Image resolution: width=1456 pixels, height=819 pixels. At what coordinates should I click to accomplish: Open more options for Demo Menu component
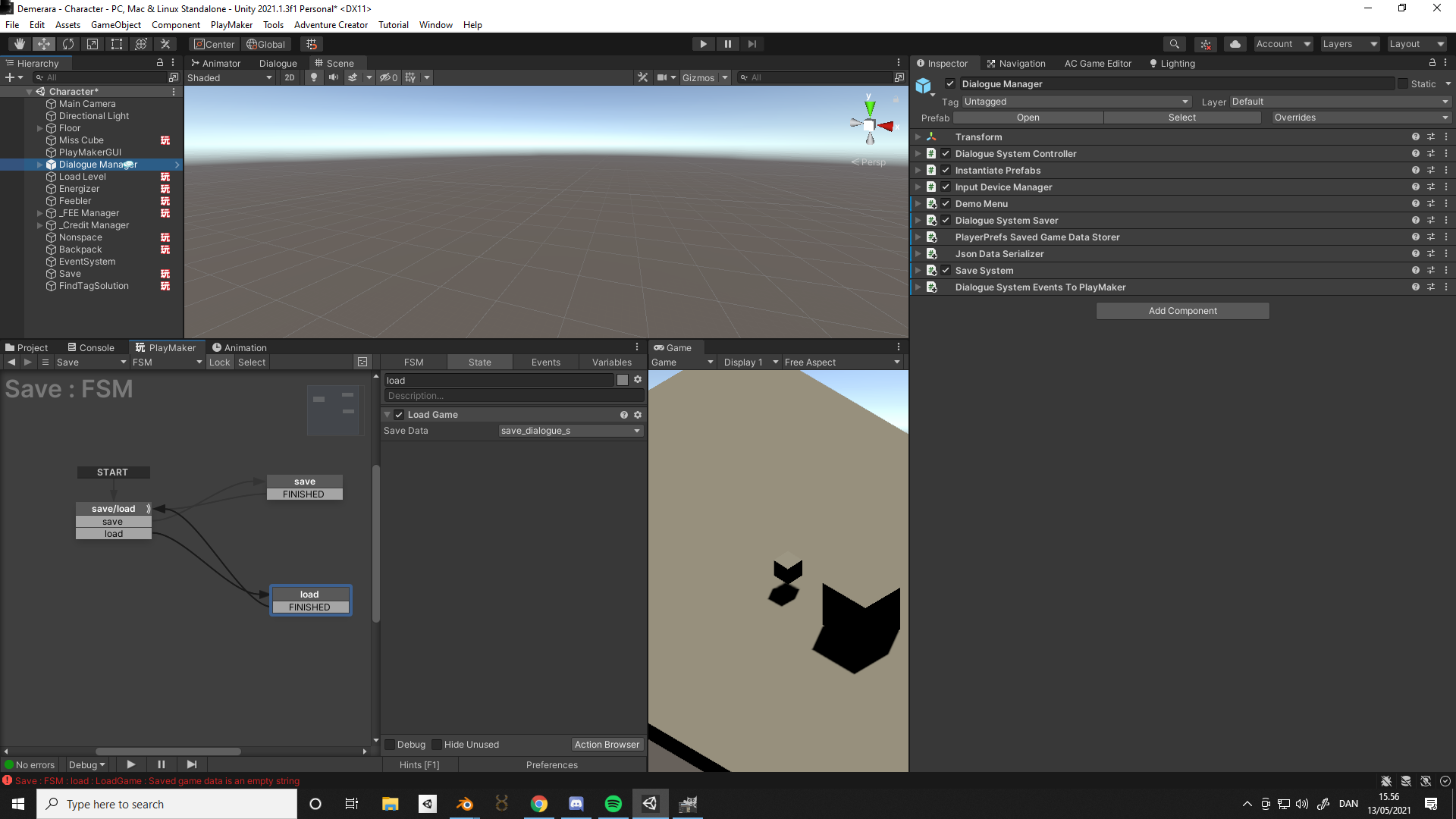point(1446,203)
